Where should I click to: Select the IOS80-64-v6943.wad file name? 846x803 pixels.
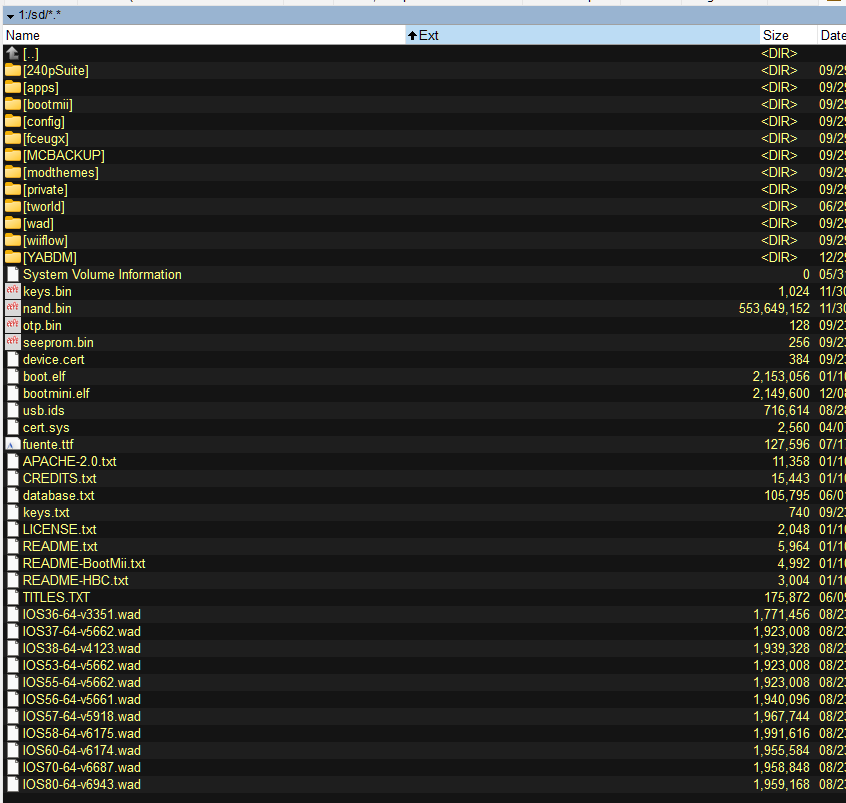81,785
